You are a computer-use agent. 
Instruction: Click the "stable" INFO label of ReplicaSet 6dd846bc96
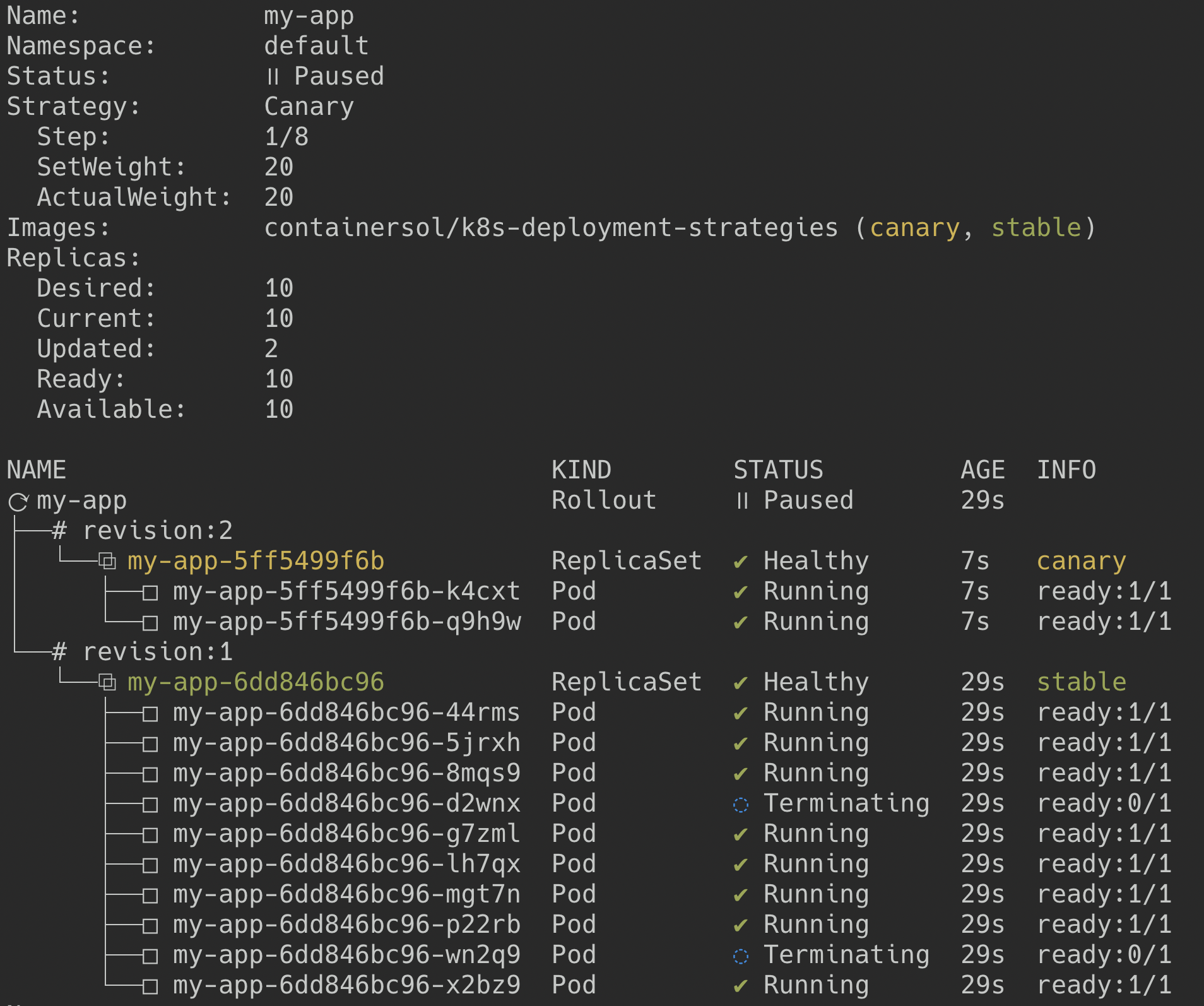coord(1082,682)
